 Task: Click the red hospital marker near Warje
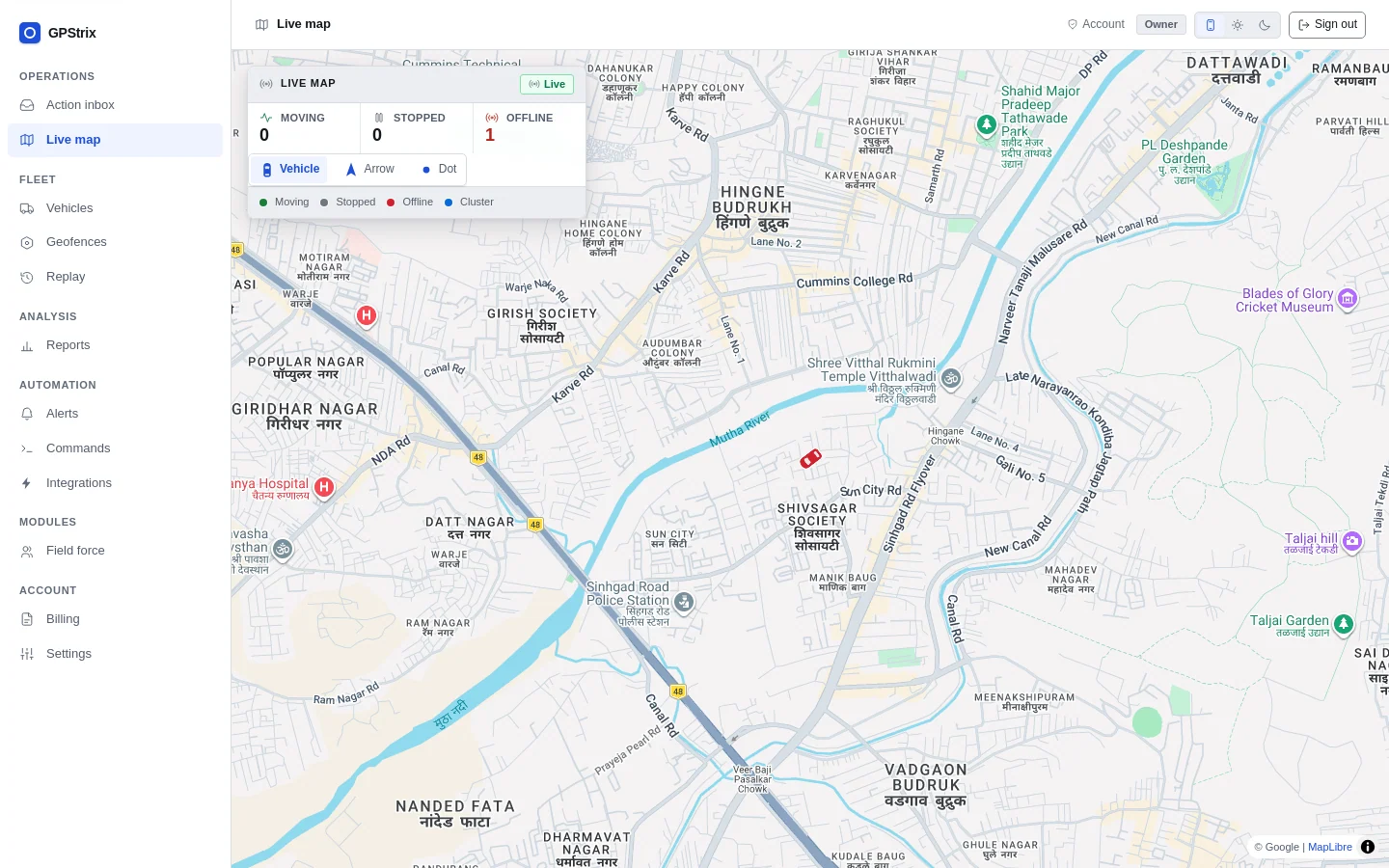[x=366, y=315]
